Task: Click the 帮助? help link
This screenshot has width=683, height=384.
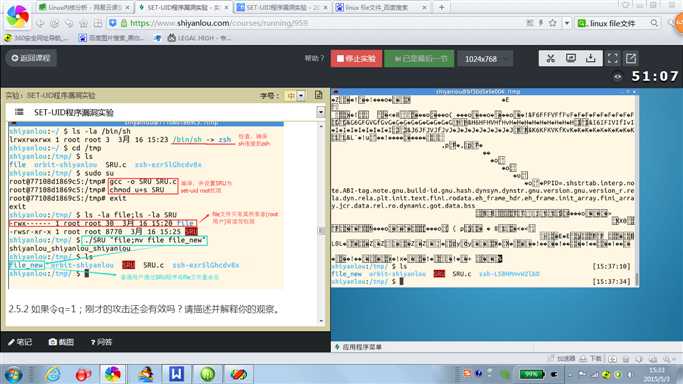Action: pos(314,58)
